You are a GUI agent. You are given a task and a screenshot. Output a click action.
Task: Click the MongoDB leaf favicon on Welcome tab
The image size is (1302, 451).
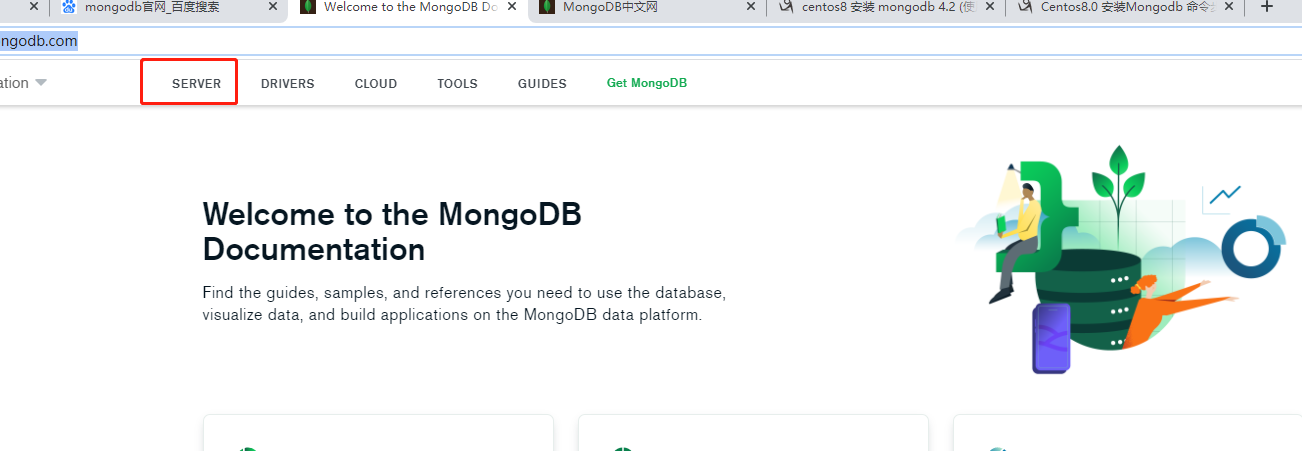point(308,7)
